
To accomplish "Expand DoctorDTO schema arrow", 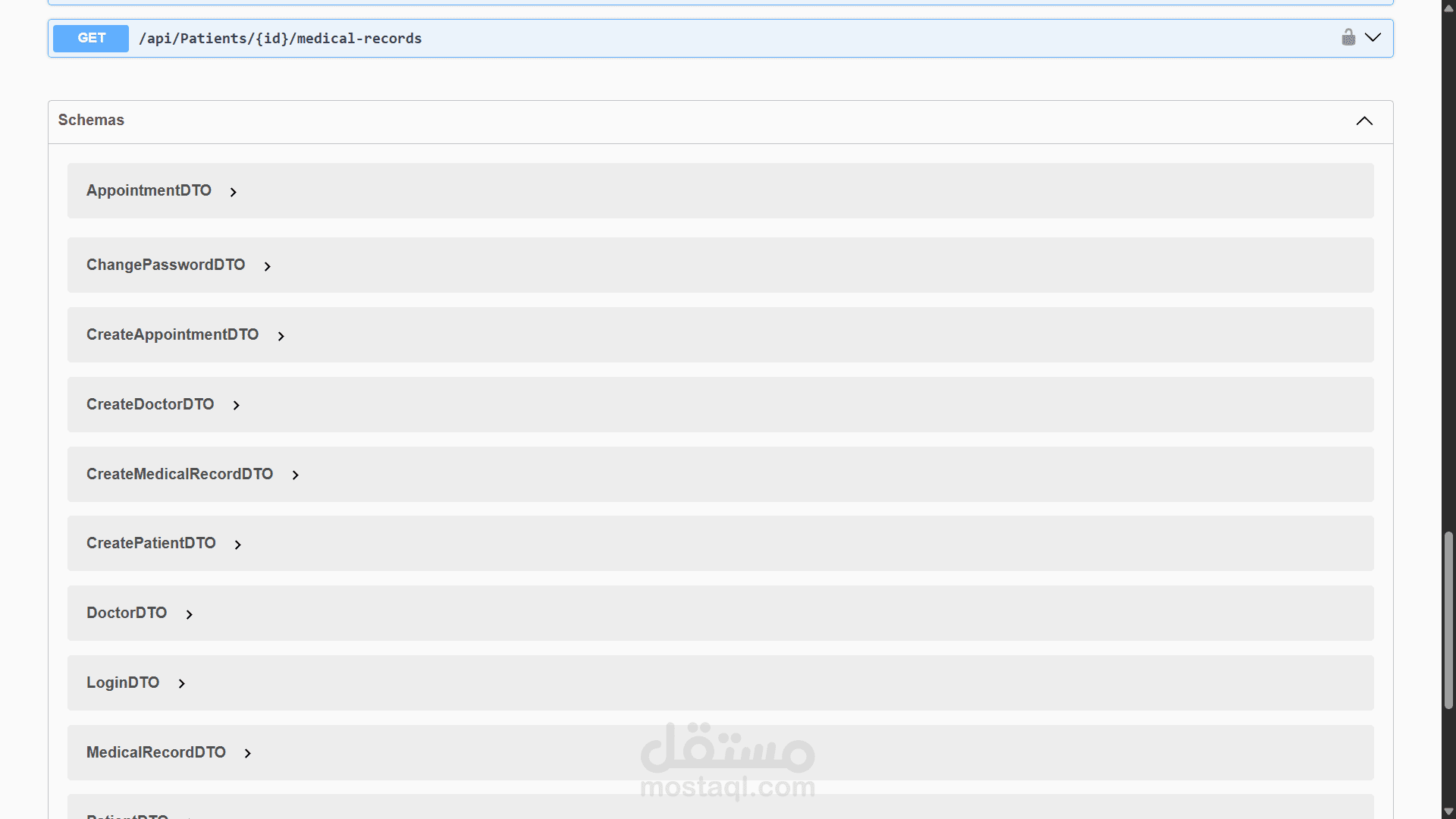I will 189,614.
